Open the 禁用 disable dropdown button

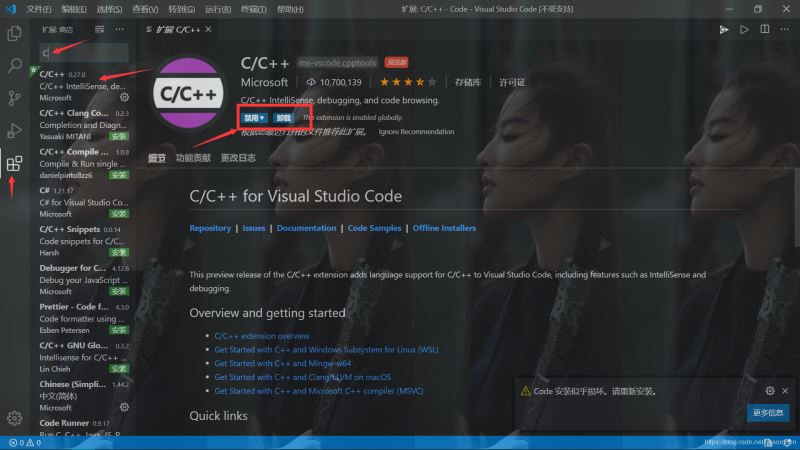[254, 118]
